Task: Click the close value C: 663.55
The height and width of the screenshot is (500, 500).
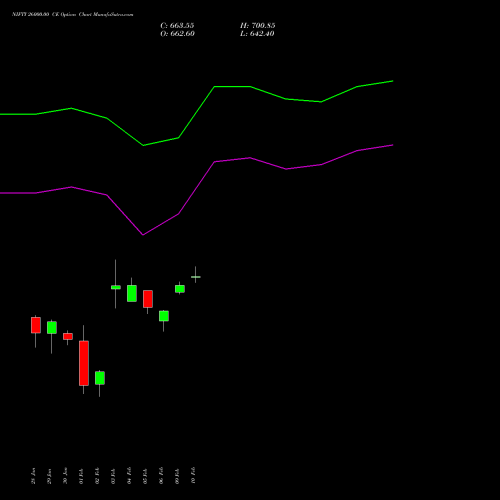Action: pos(177,26)
